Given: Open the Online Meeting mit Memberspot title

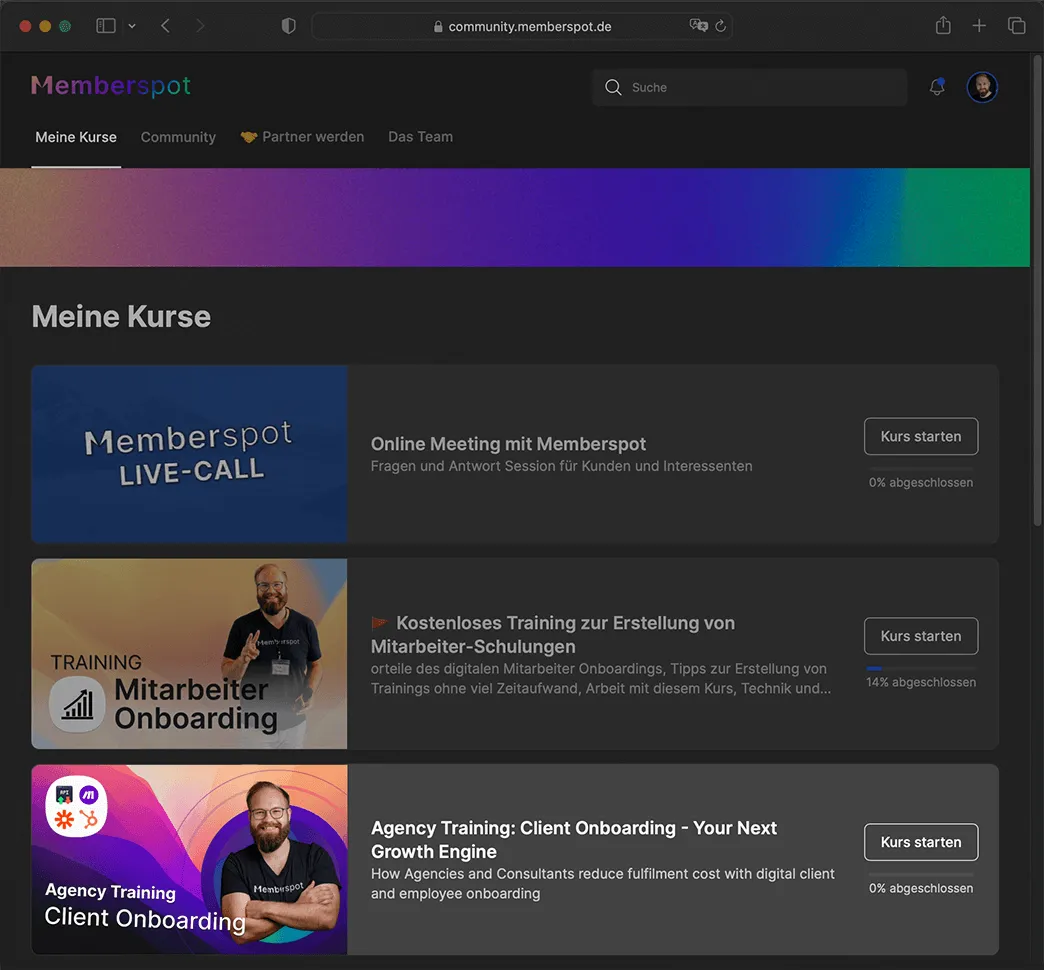Looking at the screenshot, I should pyautogui.click(x=508, y=444).
